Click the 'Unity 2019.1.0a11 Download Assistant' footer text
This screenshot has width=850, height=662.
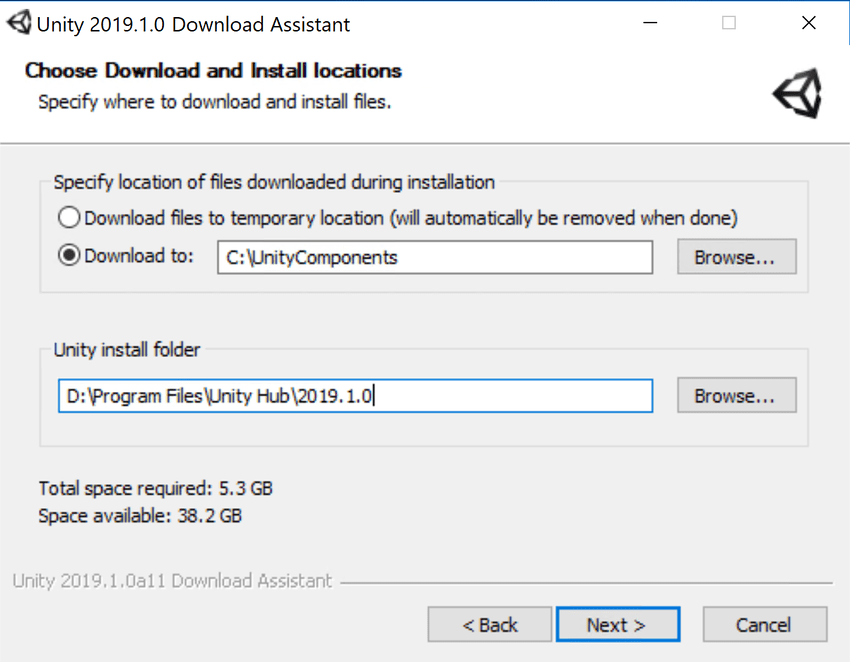(x=172, y=581)
